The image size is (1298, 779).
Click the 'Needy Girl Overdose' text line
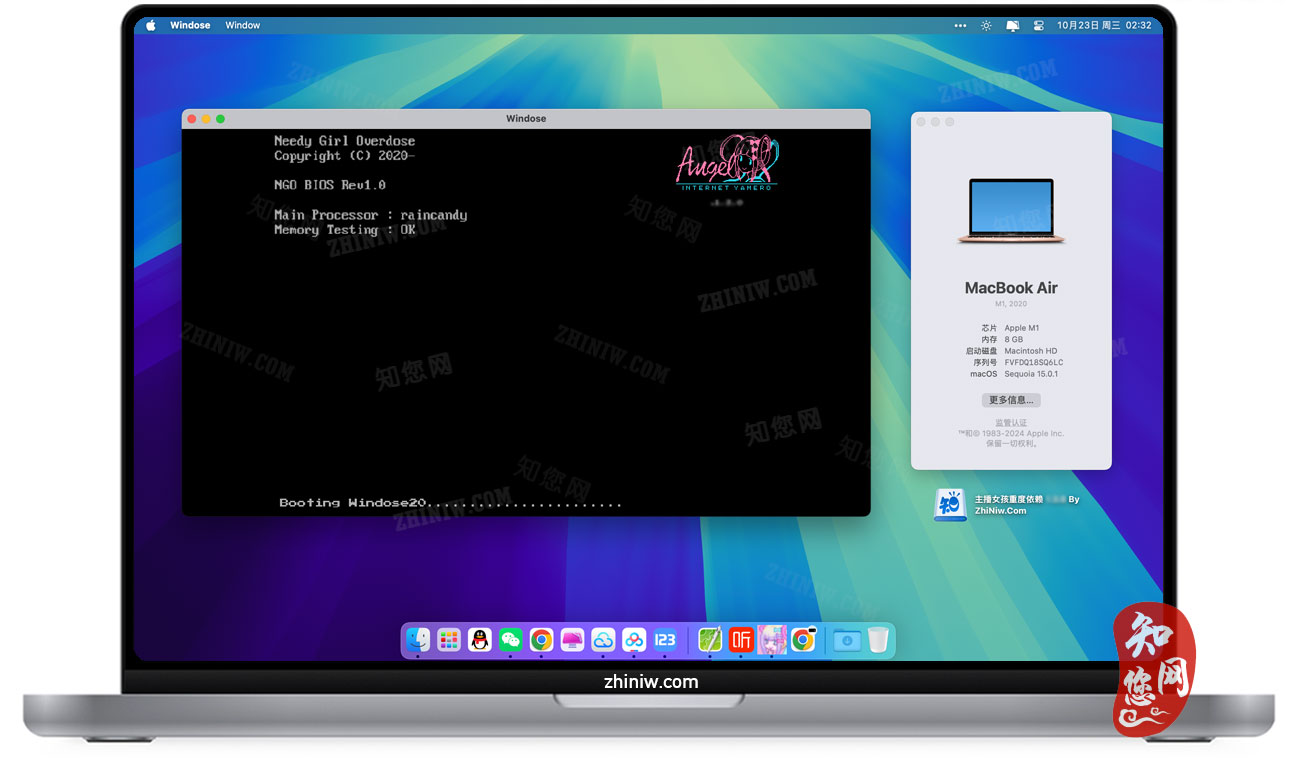pos(344,141)
